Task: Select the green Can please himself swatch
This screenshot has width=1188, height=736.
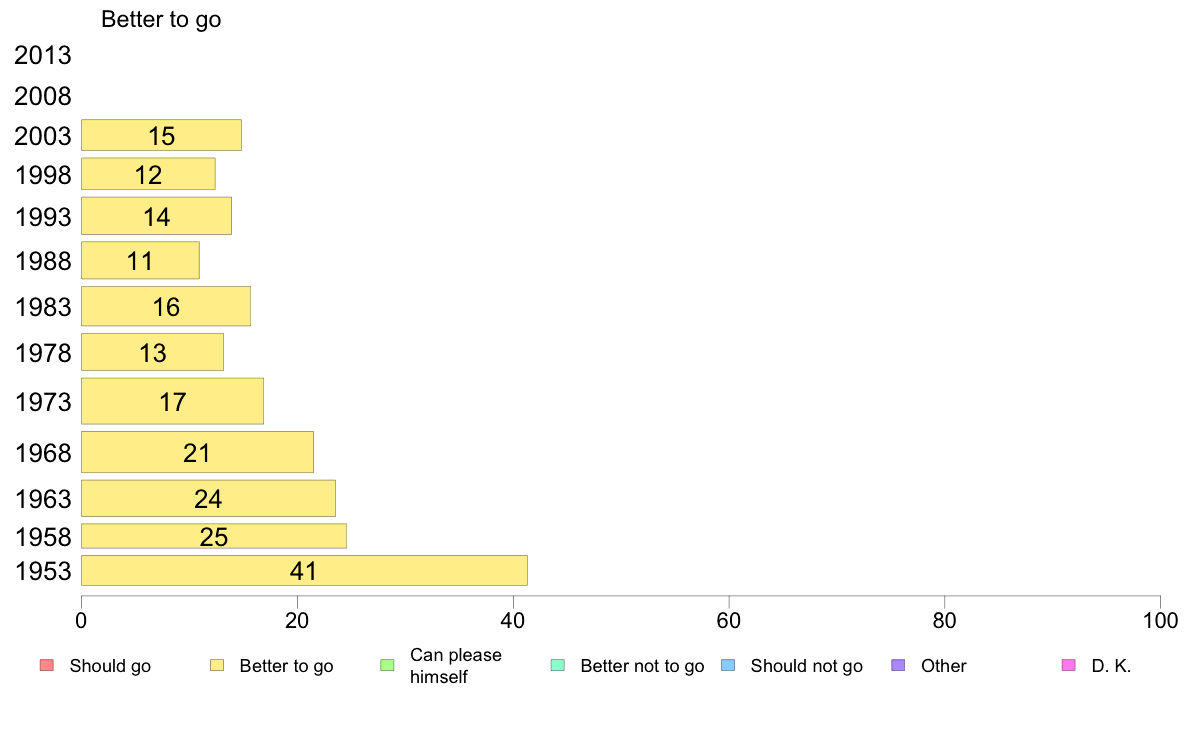Action: coord(387,666)
